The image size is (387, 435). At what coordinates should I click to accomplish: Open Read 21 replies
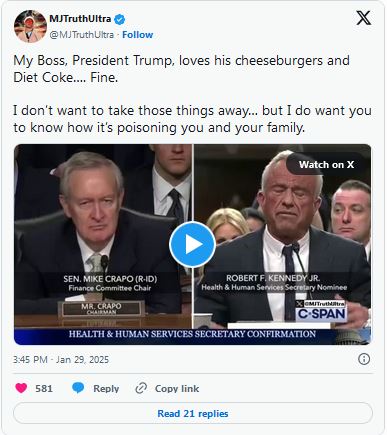click(193, 413)
